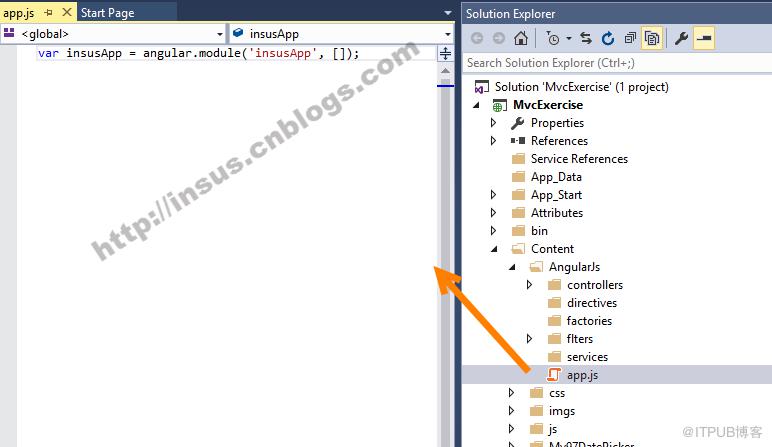772x447 pixels.
Task: Click the Refresh icon in Solution Explorer
Action: [x=608, y=38]
